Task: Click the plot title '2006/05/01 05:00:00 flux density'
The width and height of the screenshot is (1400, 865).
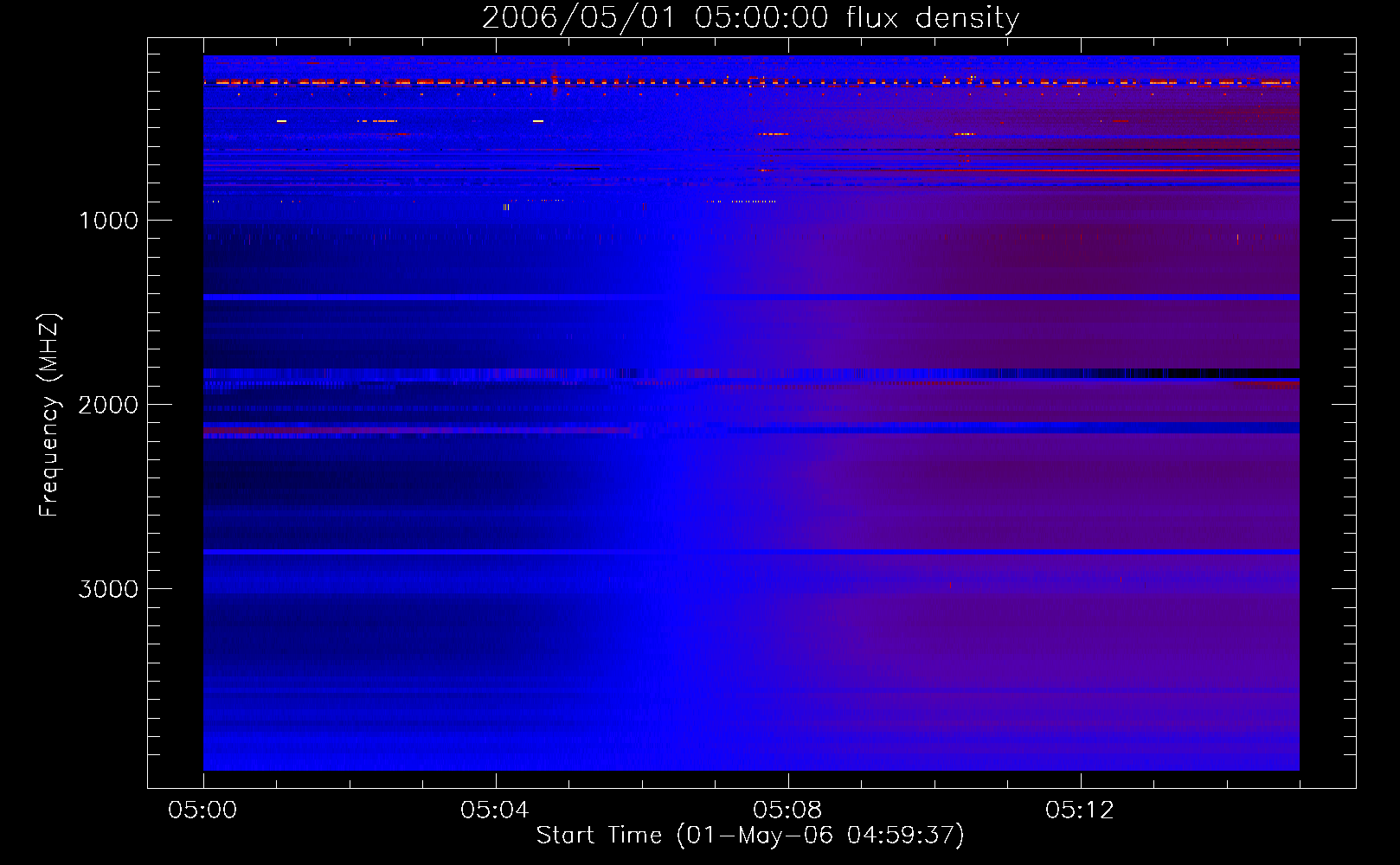Action: click(750, 18)
